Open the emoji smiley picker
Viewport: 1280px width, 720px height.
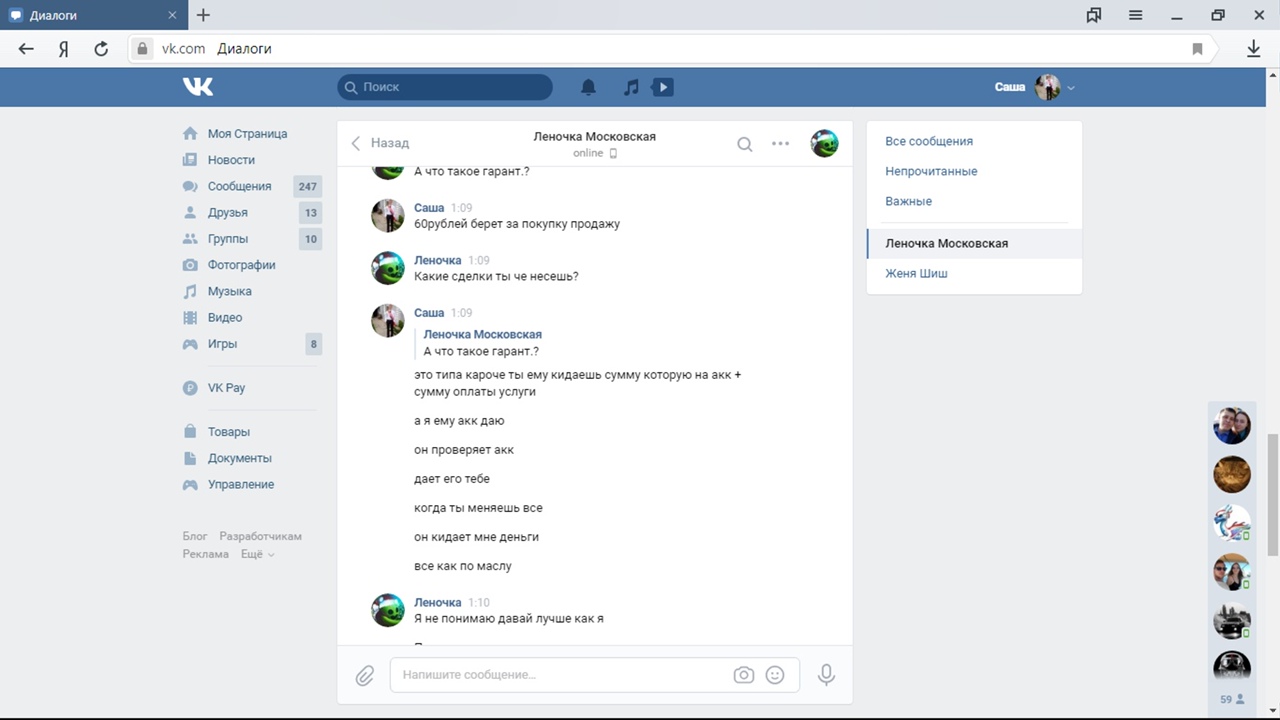[775, 675]
